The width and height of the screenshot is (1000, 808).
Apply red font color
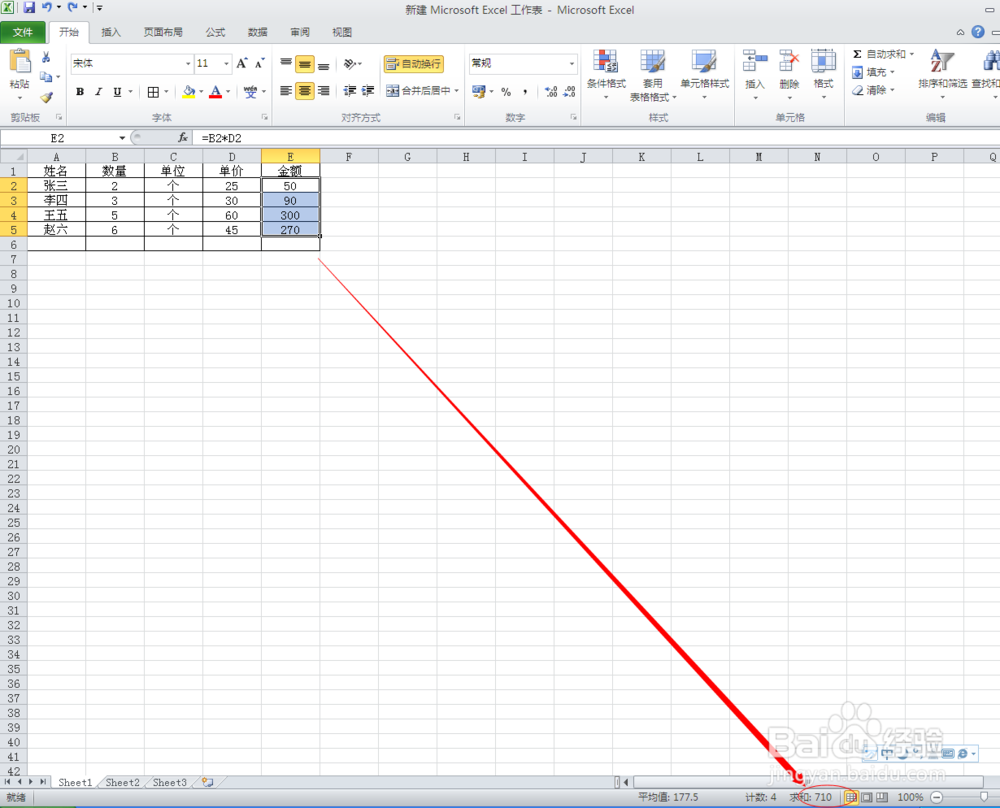tap(216, 92)
